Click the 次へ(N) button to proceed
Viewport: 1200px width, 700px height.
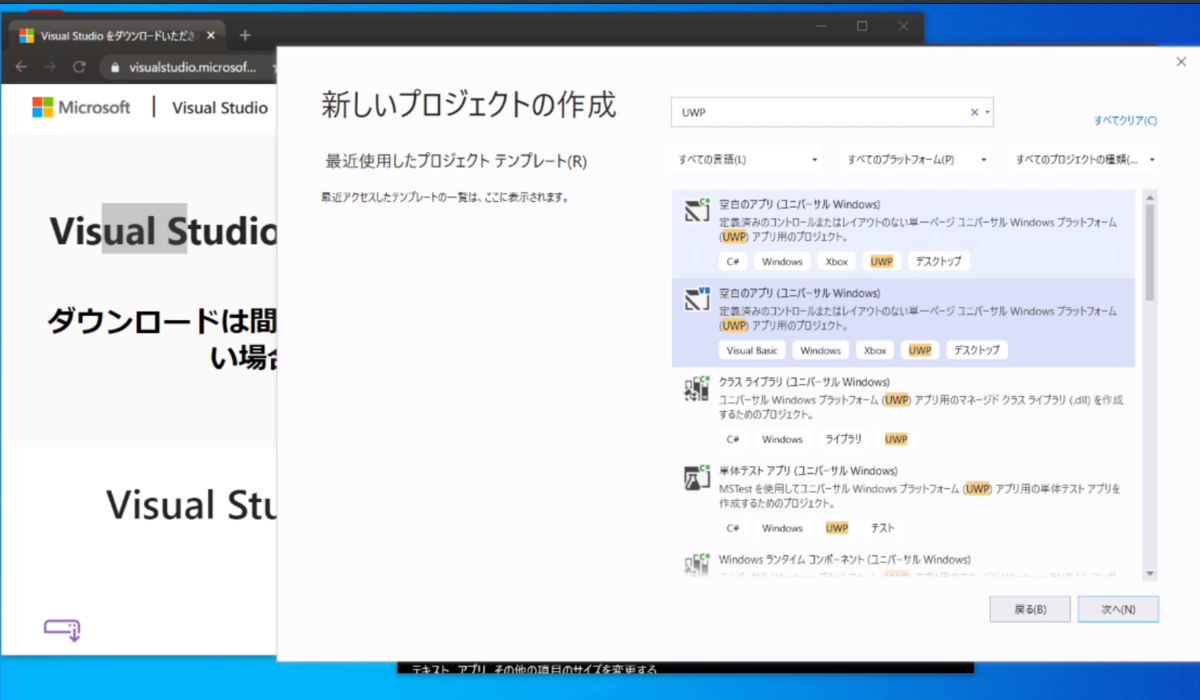pos(1118,609)
